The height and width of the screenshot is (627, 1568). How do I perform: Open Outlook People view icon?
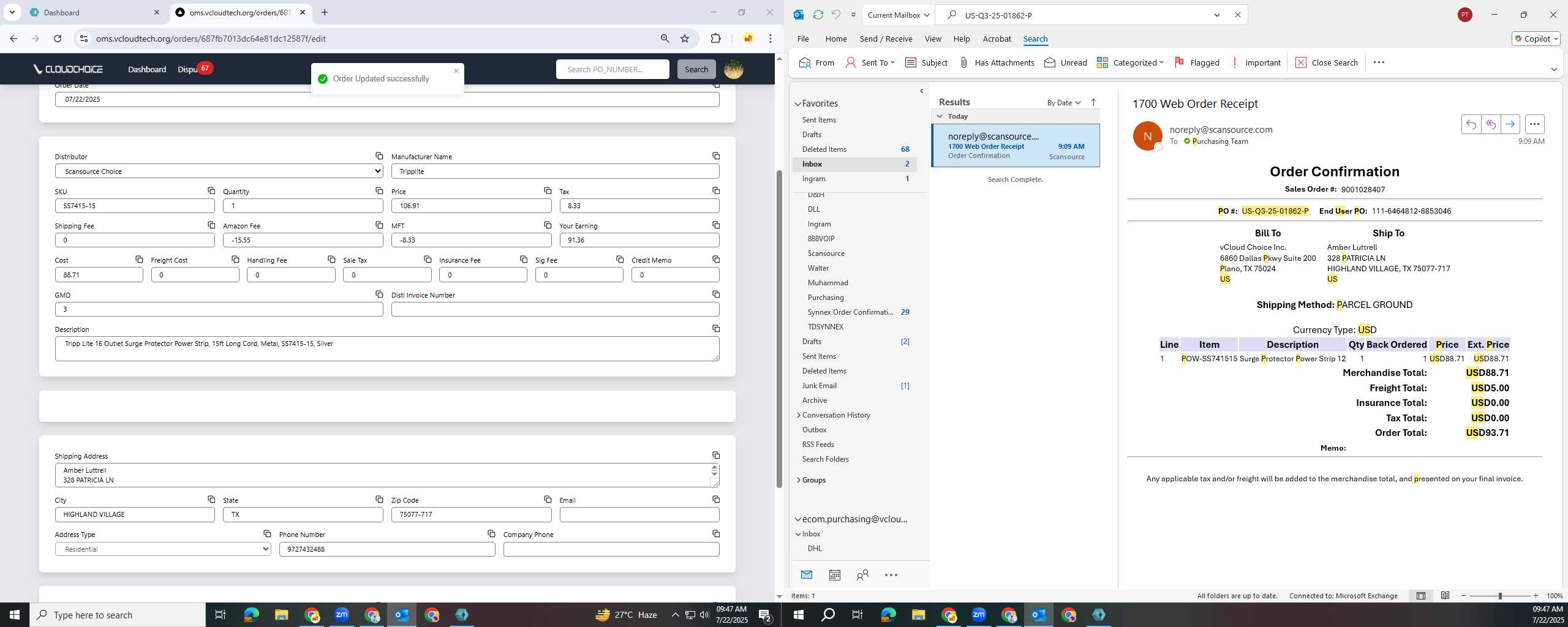pos(862,575)
